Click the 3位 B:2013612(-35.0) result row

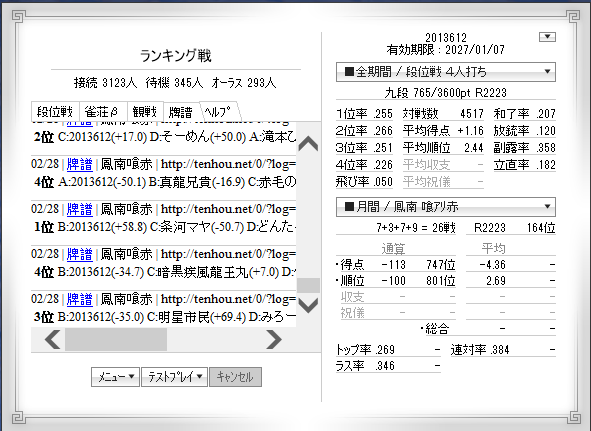click(165, 317)
